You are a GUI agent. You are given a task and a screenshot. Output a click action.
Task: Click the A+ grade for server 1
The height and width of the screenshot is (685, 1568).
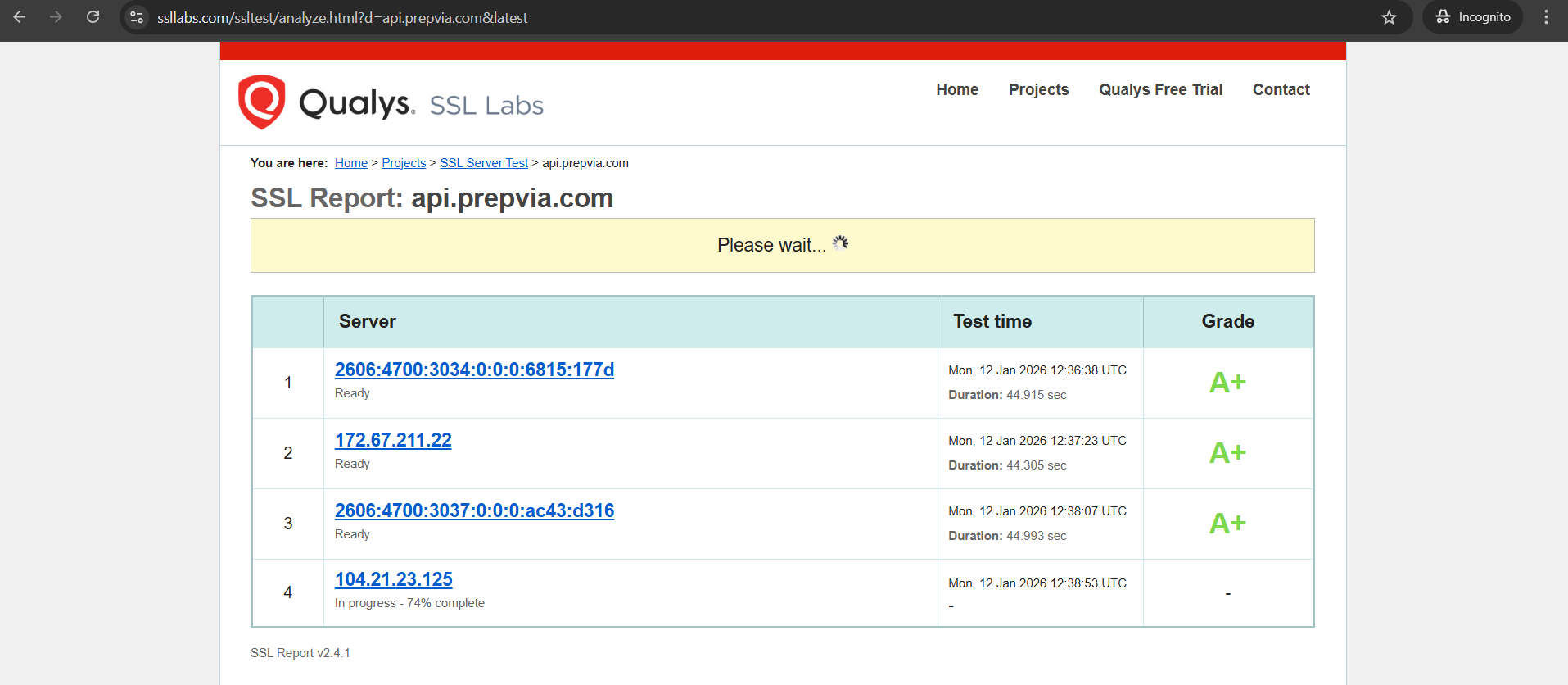click(1227, 383)
